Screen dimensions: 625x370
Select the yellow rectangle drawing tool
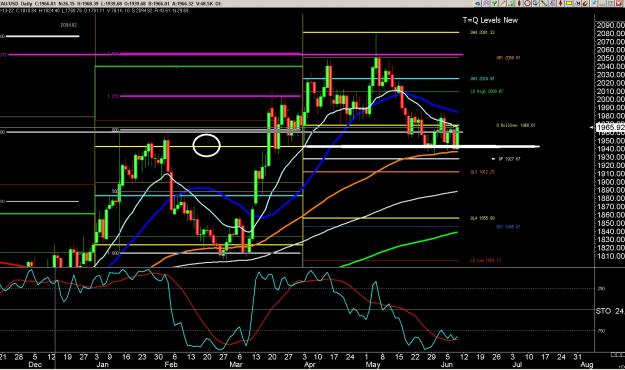click(569, 3)
